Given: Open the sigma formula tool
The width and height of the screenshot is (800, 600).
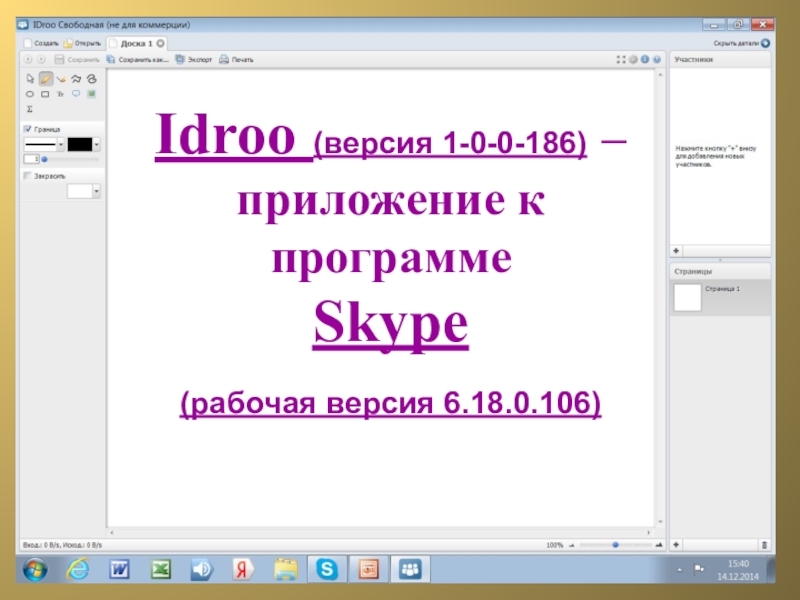Looking at the screenshot, I should (29, 109).
